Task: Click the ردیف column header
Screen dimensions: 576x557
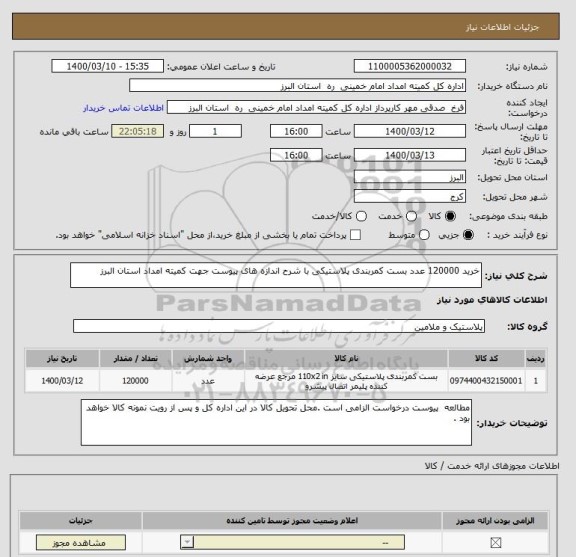Action: 536,359
